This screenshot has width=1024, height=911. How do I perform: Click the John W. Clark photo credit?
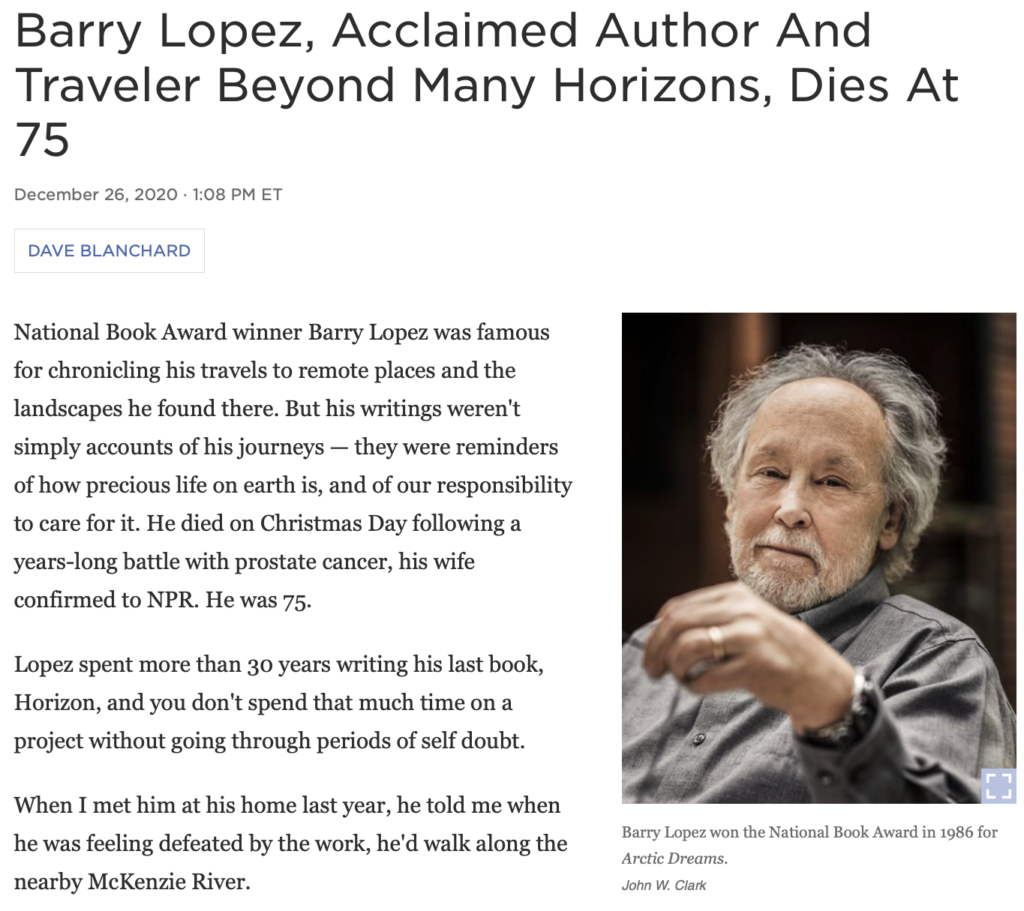point(664,885)
